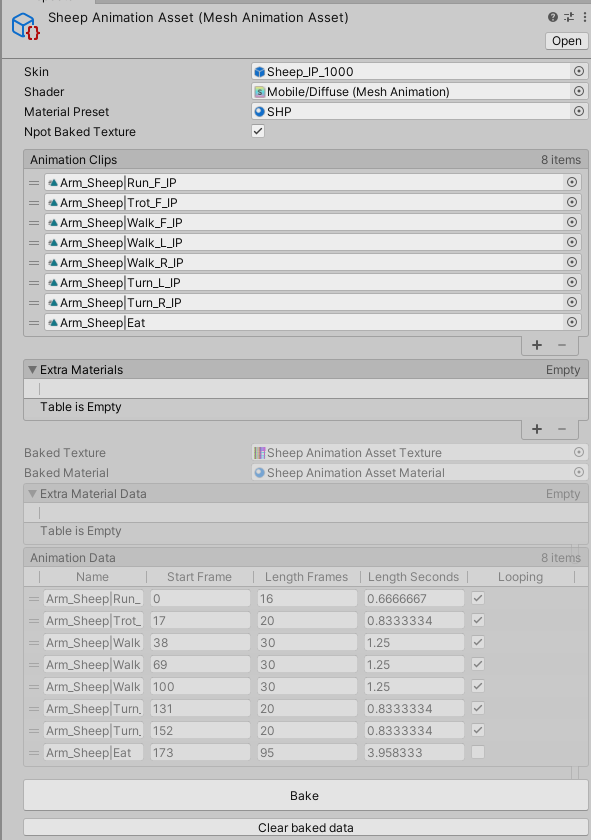Image resolution: width=591 pixels, height=840 pixels.
Task: Collapse the Extra Materials foldout
Action: [x=32, y=370]
